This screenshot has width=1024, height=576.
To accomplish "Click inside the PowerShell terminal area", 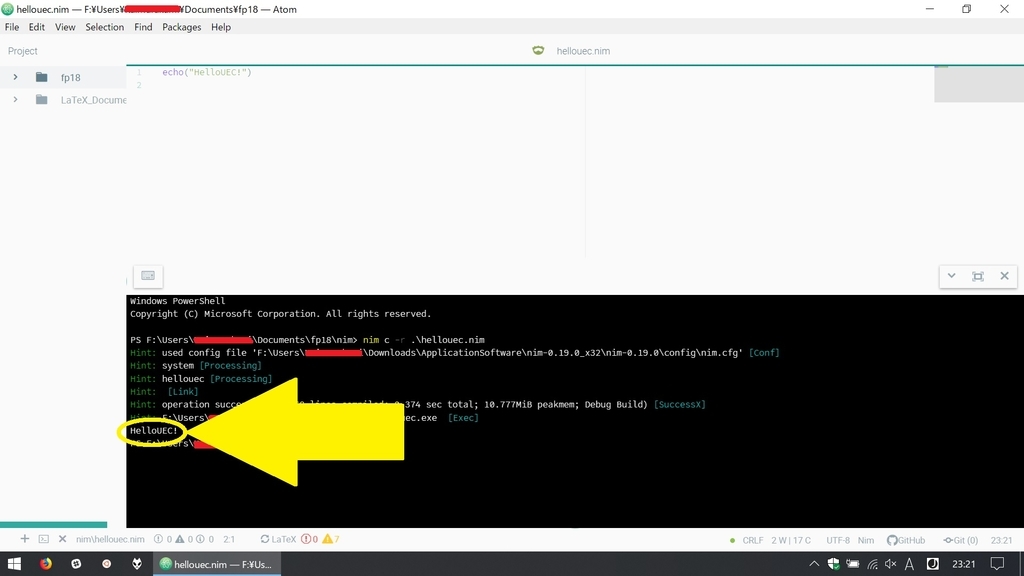I will coord(575,411).
